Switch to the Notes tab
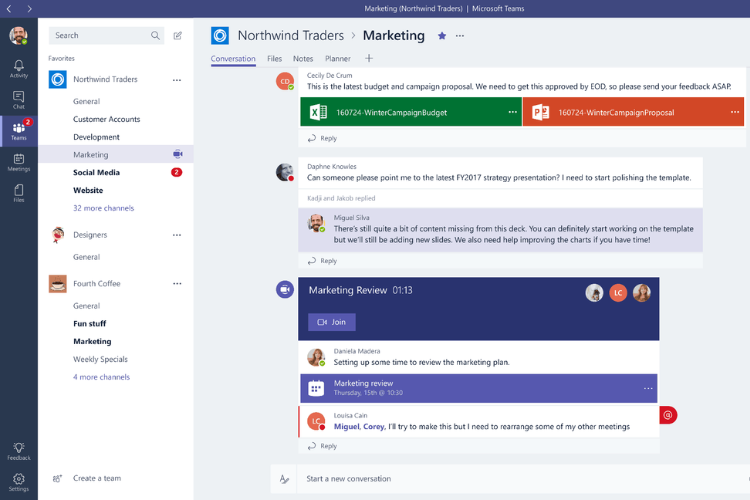This screenshot has width=750, height=500. click(303, 59)
